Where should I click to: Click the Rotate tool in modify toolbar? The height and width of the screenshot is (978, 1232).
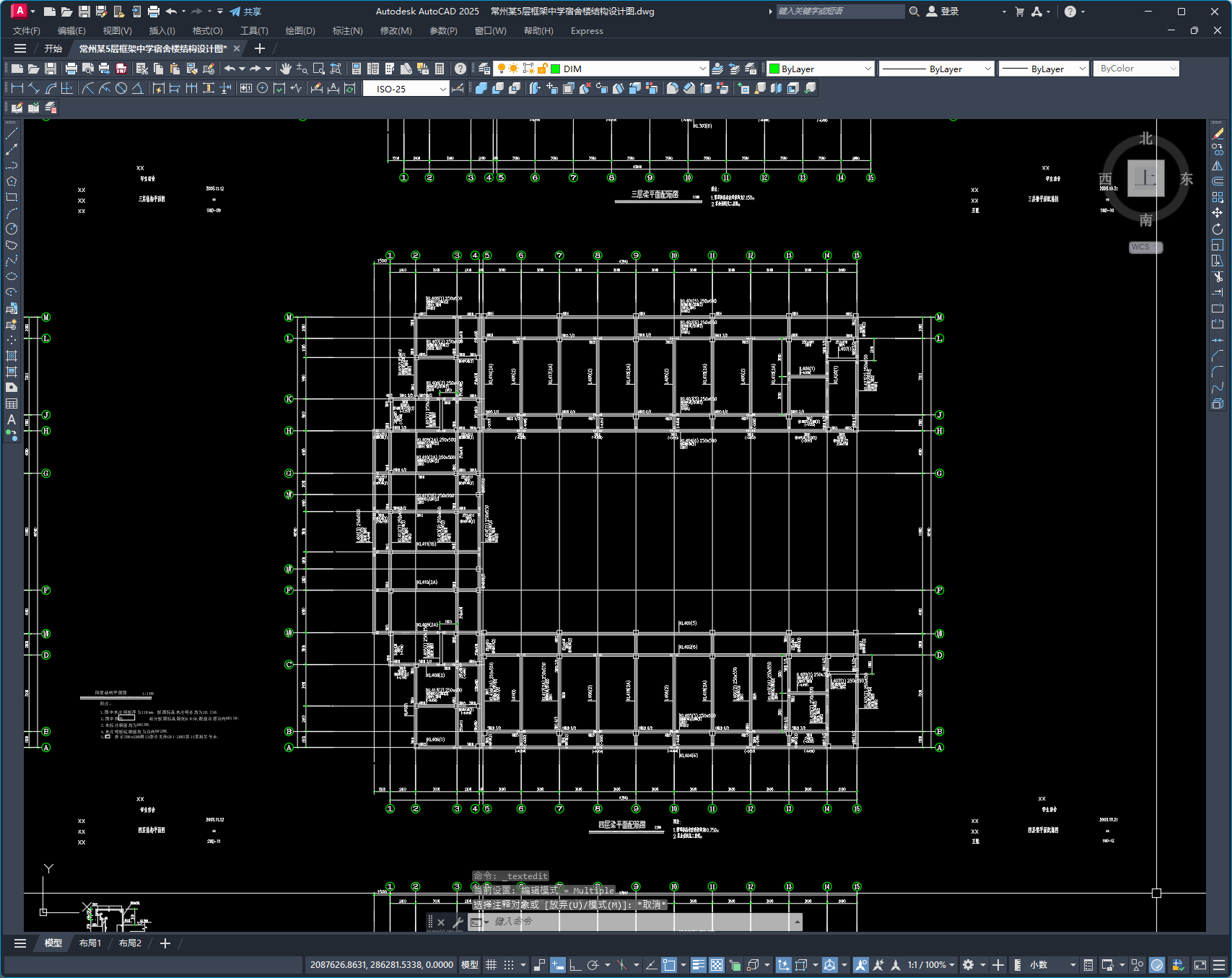[1218, 229]
